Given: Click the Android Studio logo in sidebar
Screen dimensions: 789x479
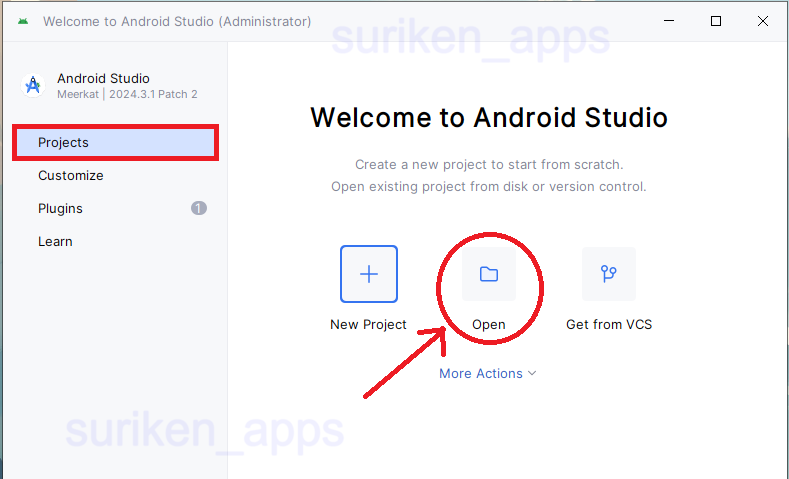Looking at the screenshot, I should coord(33,86).
